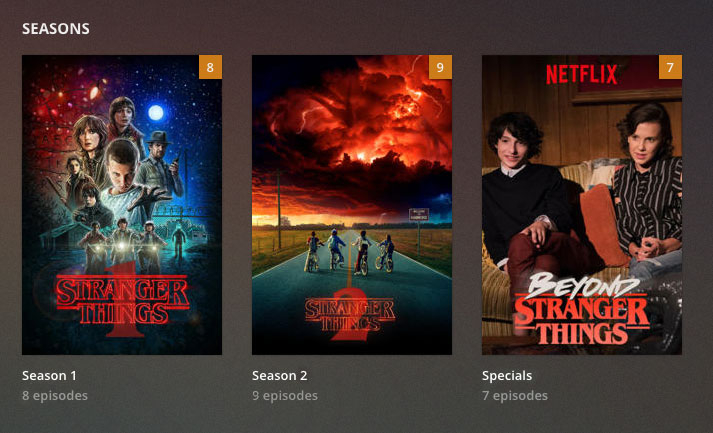Click the 7 episodes subtitle text

515,396
